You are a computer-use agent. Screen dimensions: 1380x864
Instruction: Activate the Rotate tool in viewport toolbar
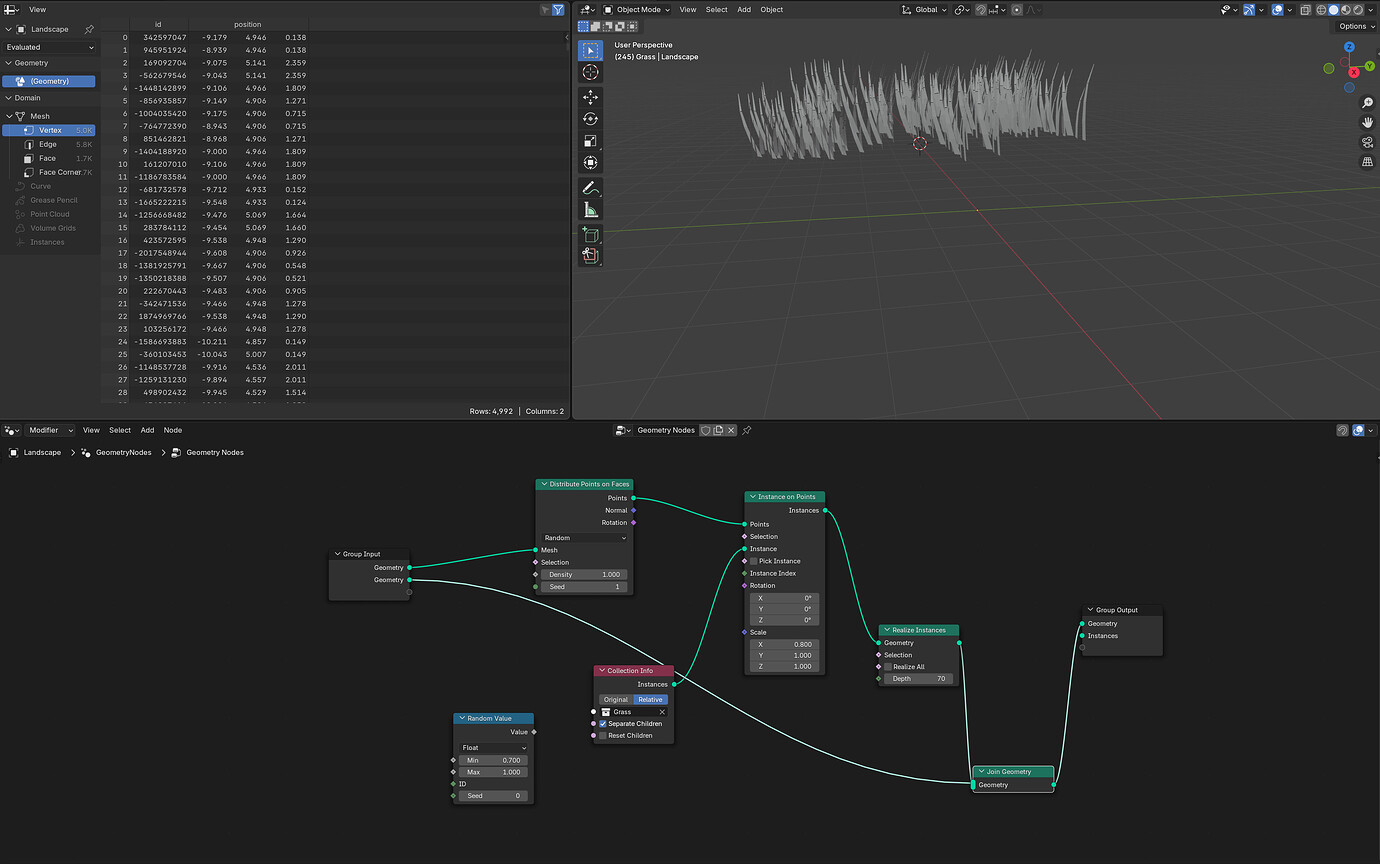point(590,119)
